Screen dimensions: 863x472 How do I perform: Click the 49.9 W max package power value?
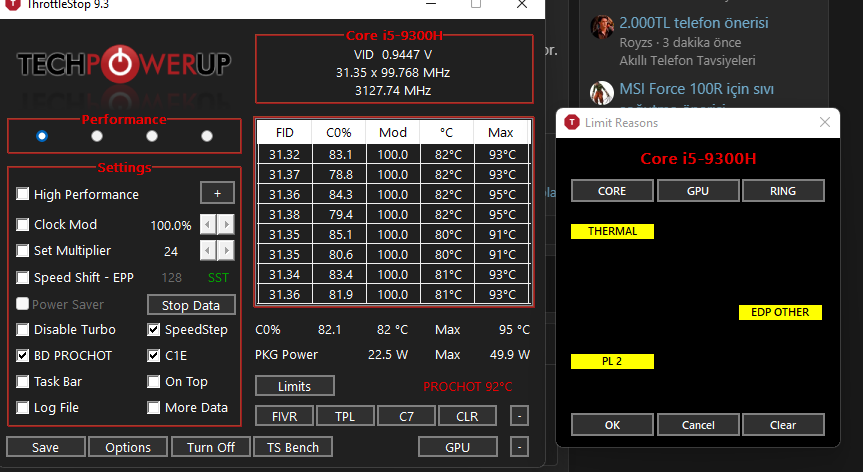(510, 355)
